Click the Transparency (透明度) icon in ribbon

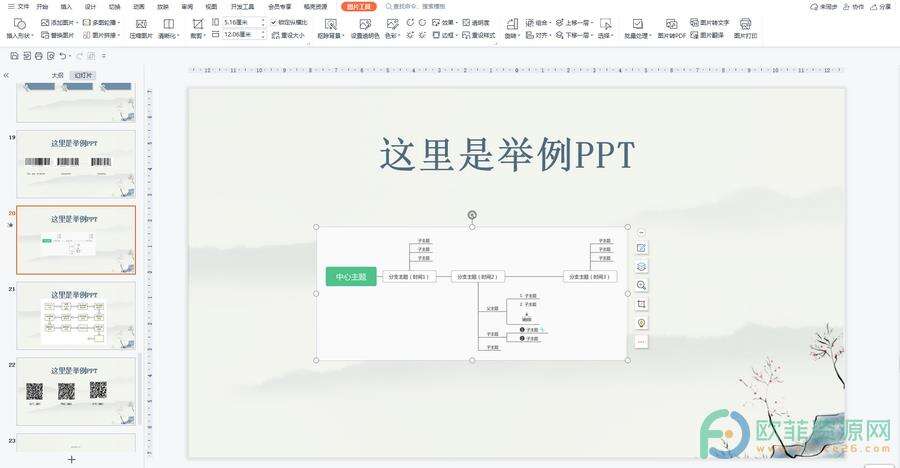[x=466, y=22]
